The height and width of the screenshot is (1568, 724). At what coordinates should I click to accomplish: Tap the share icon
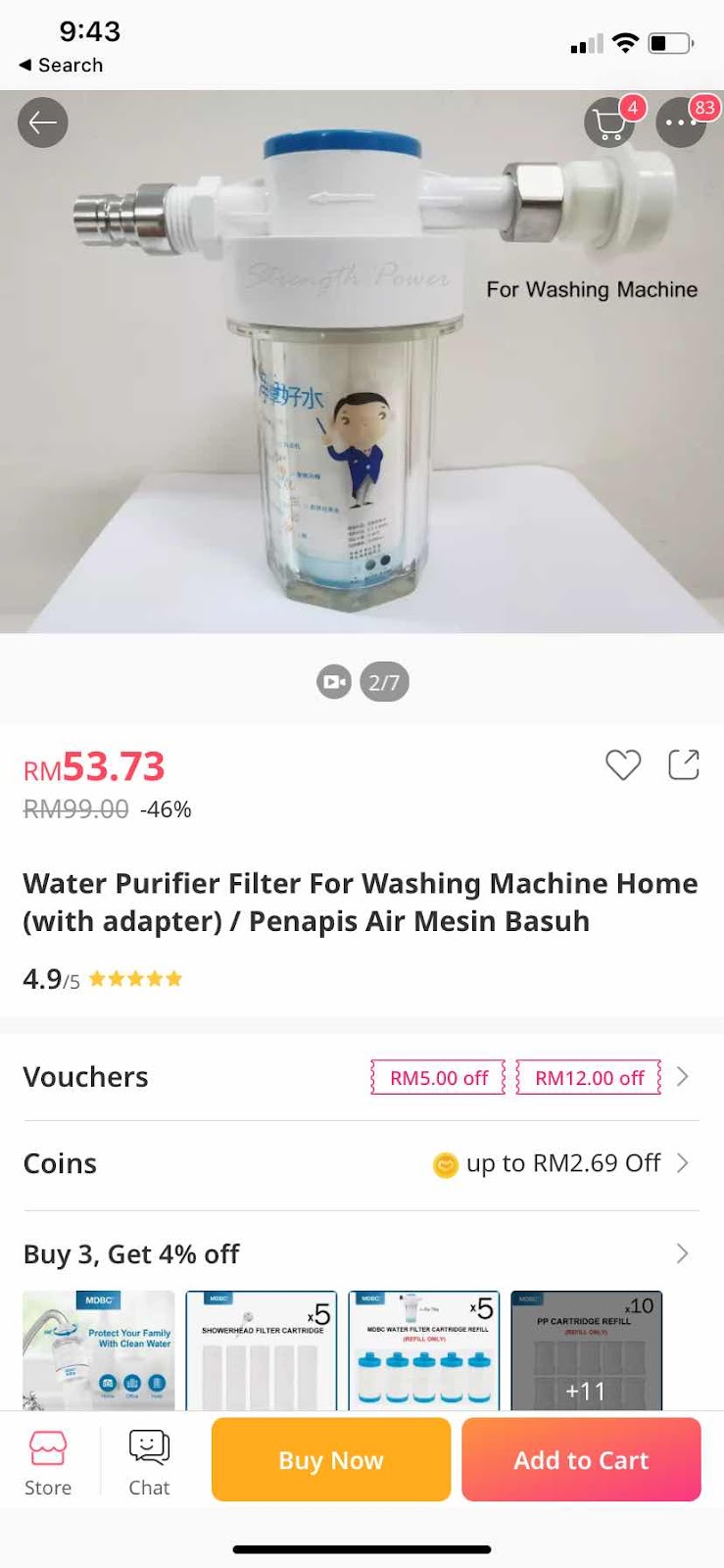684,764
